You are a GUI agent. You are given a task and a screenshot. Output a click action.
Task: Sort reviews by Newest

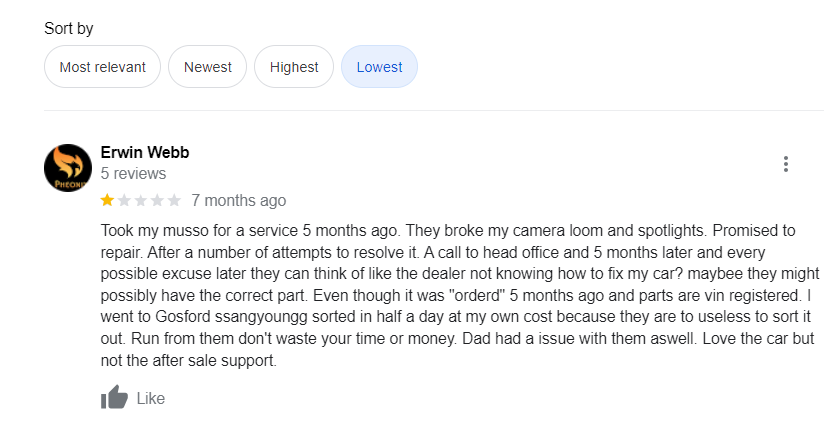207,67
